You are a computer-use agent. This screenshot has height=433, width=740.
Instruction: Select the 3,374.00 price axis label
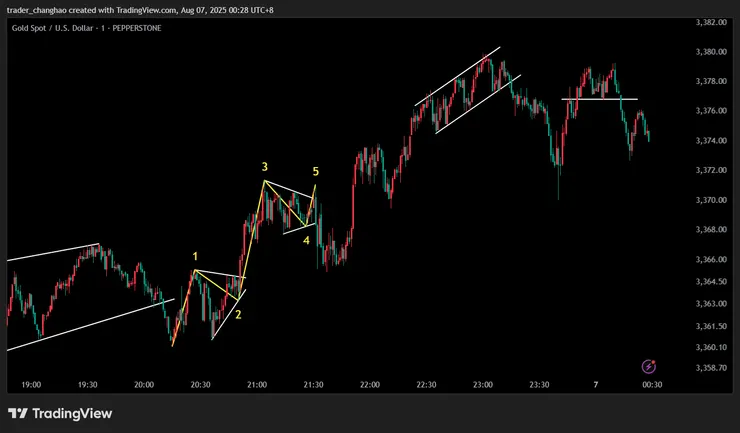click(x=711, y=140)
